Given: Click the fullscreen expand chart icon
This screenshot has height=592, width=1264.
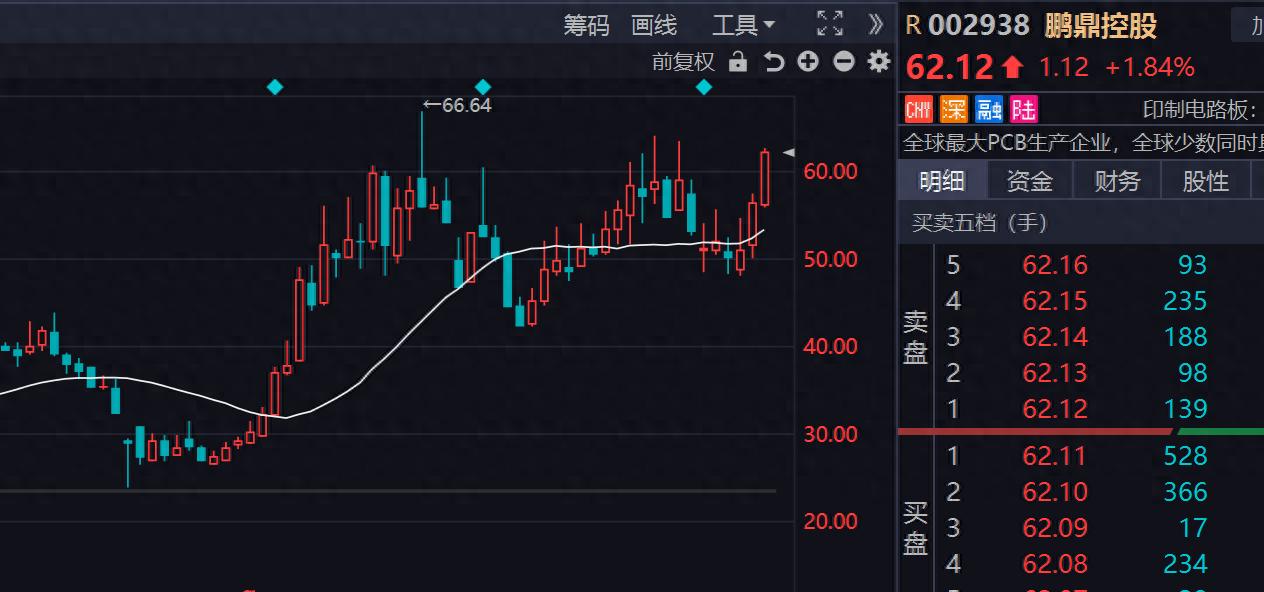Looking at the screenshot, I should 829,24.
